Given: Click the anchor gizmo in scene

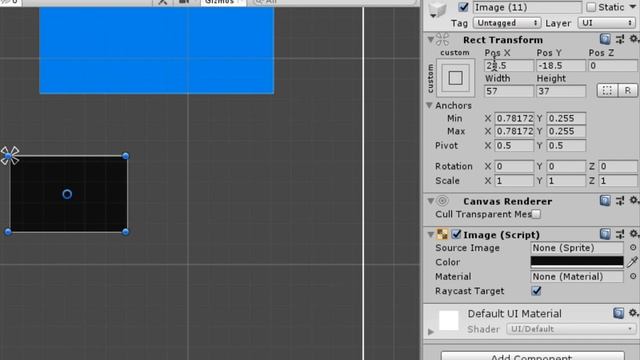Looking at the screenshot, I should click(x=9, y=156).
